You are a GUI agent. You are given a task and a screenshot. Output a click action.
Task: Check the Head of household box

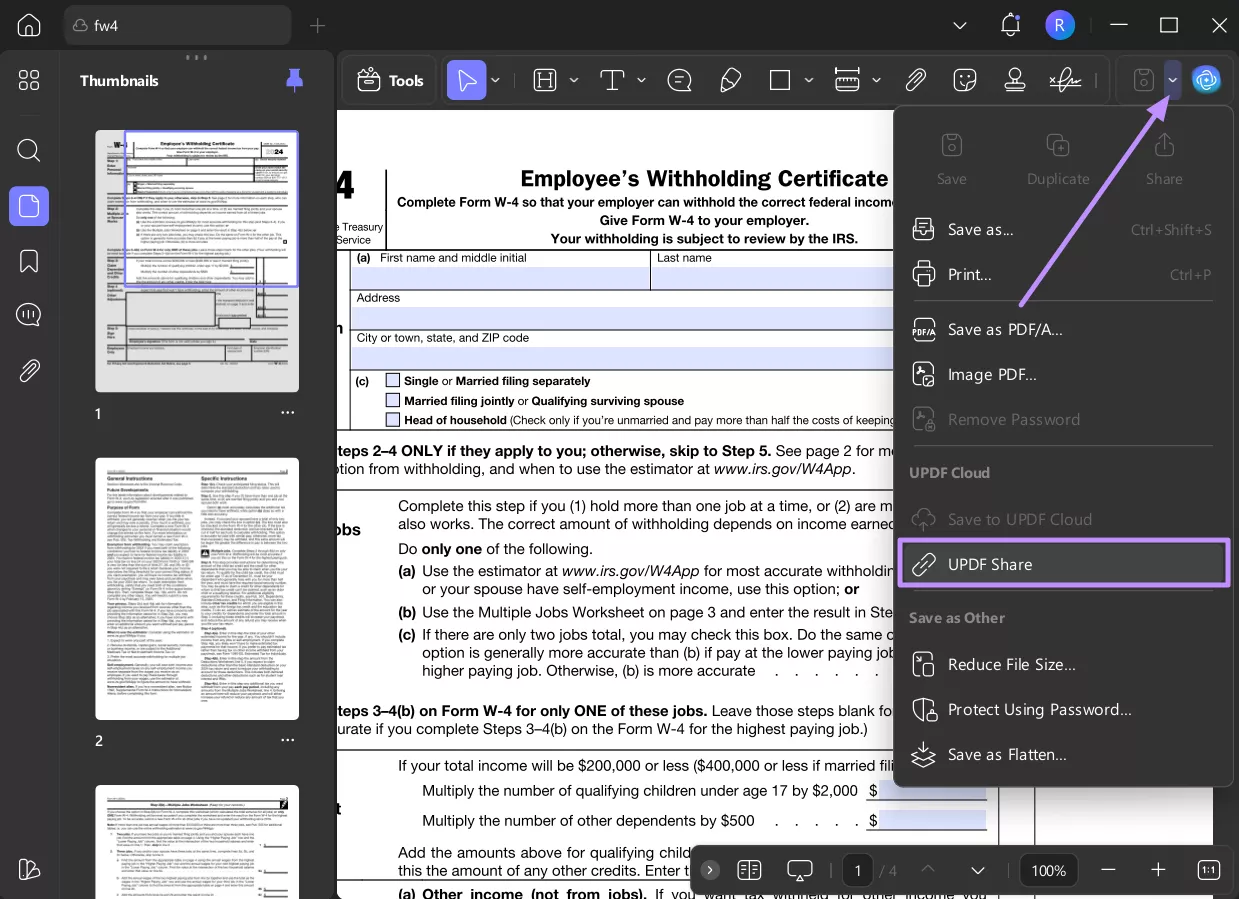click(393, 420)
